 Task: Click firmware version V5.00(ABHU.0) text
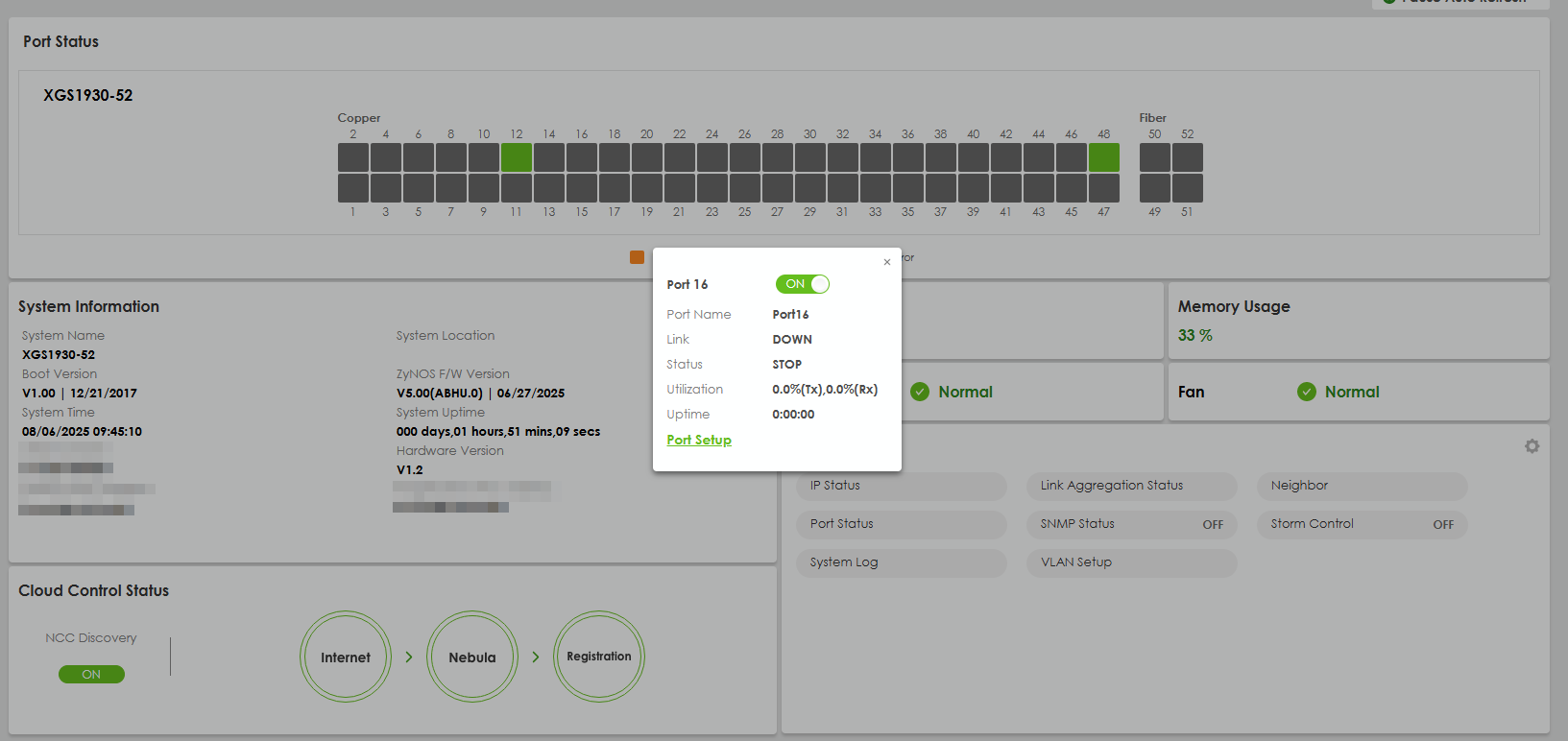pyautogui.click(x=440, y=394)
